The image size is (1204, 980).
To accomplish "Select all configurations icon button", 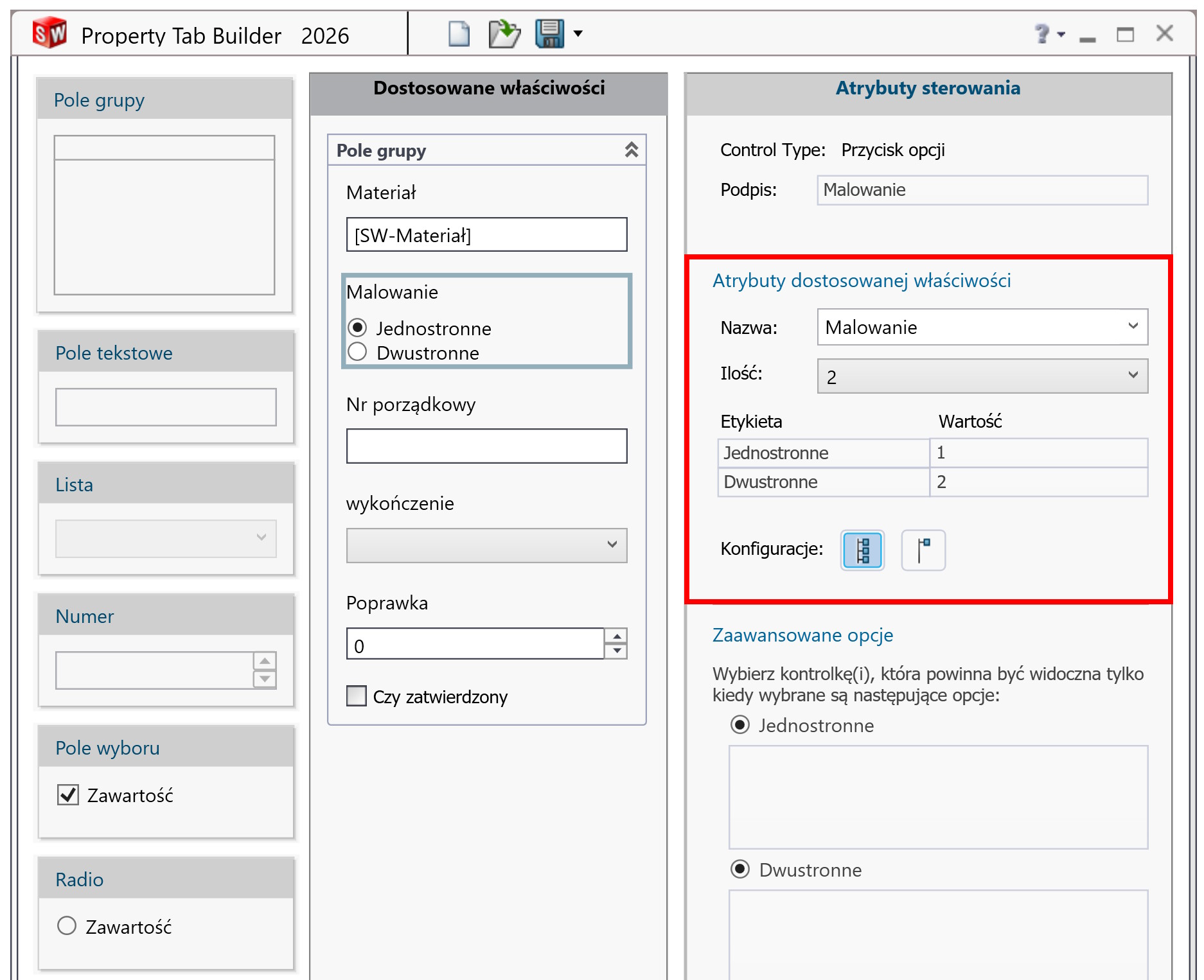I will point(862,550).
